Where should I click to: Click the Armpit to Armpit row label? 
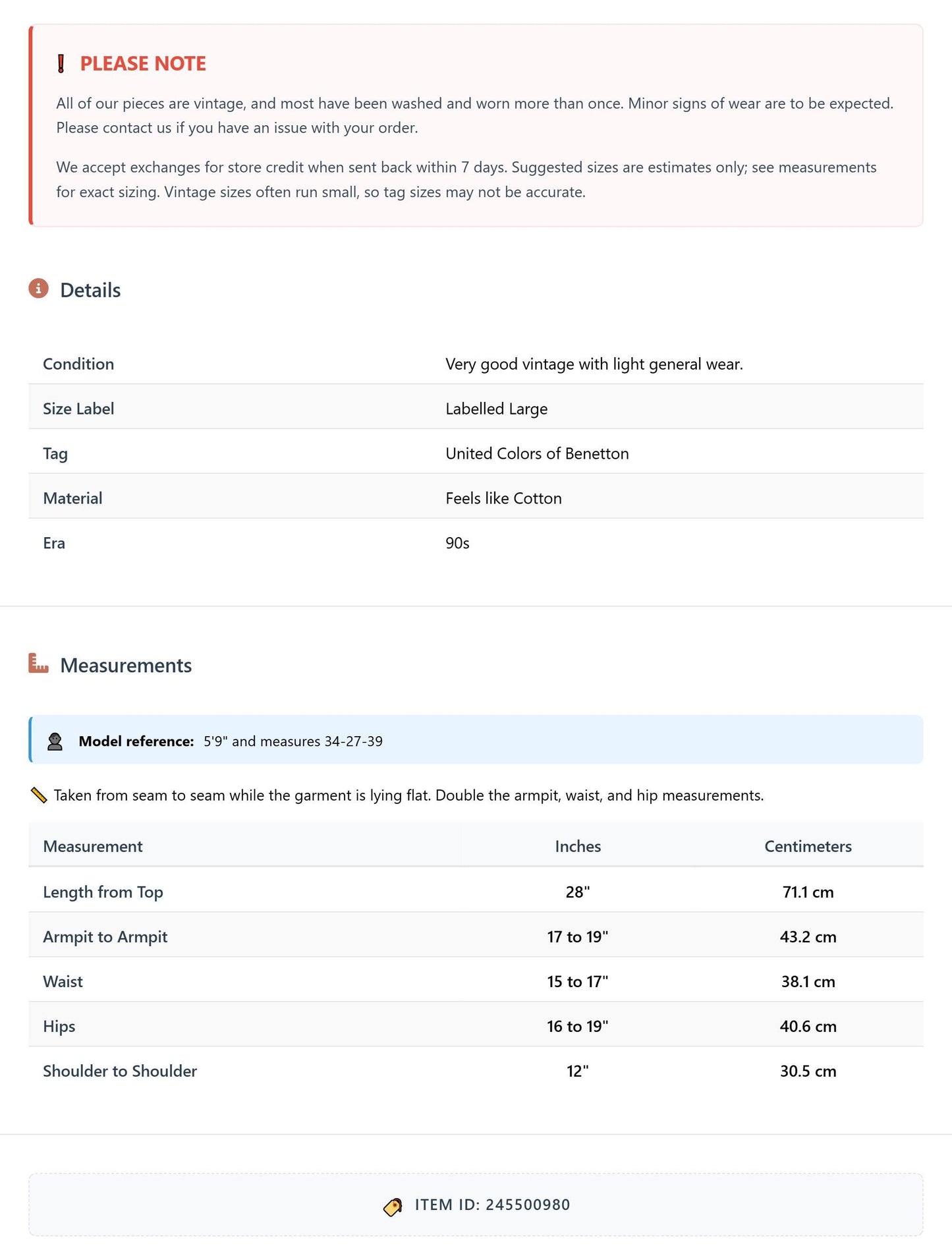[x=105, y=936]
